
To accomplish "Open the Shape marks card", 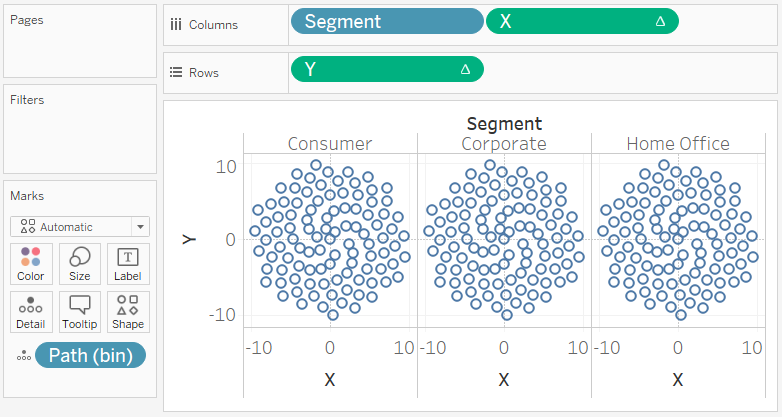I will pyautogui.click(x=128, y=312).
